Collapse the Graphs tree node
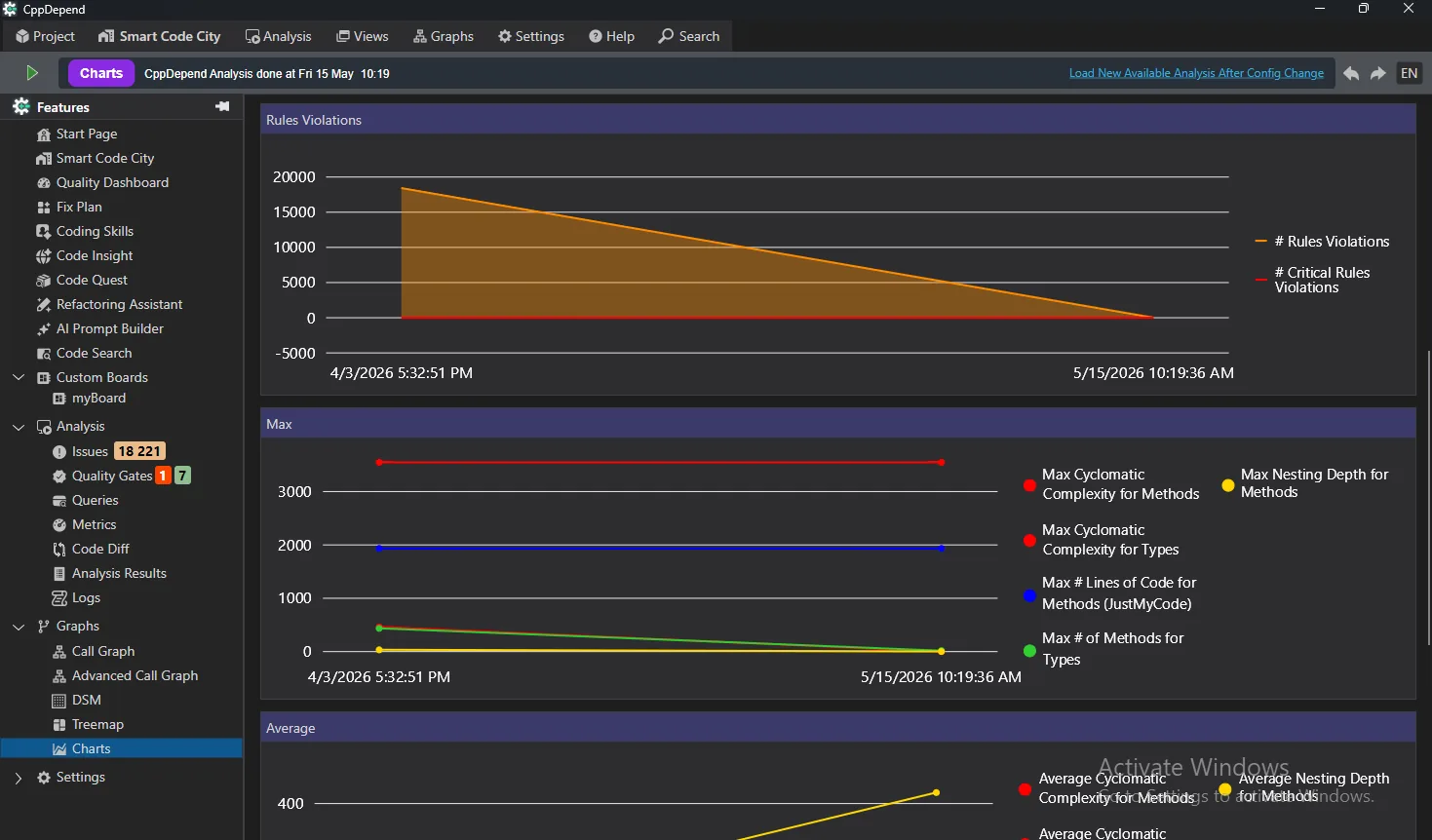 point(19,626)
